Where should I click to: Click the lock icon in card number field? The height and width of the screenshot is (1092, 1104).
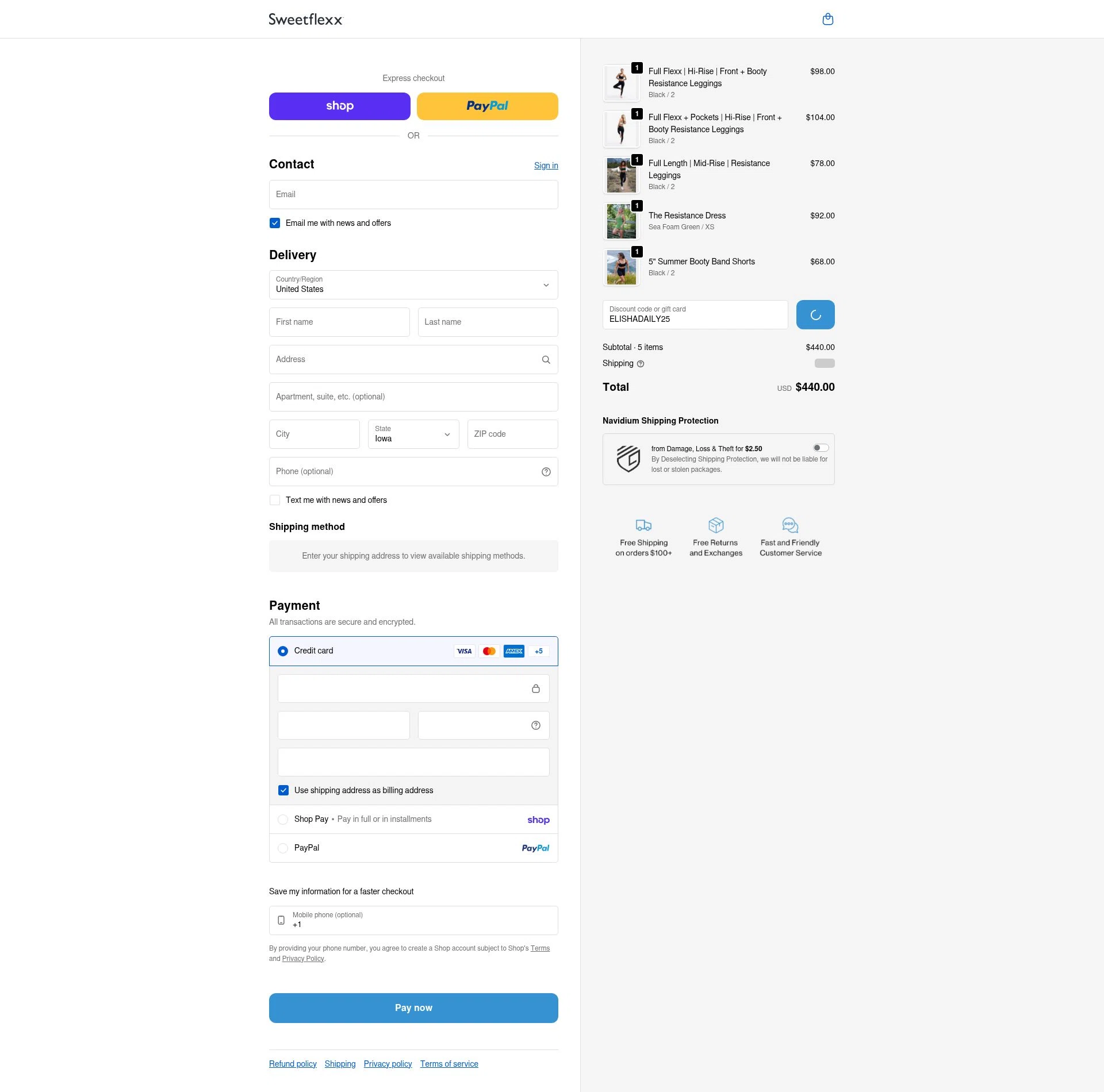click(x=536, y=688)
